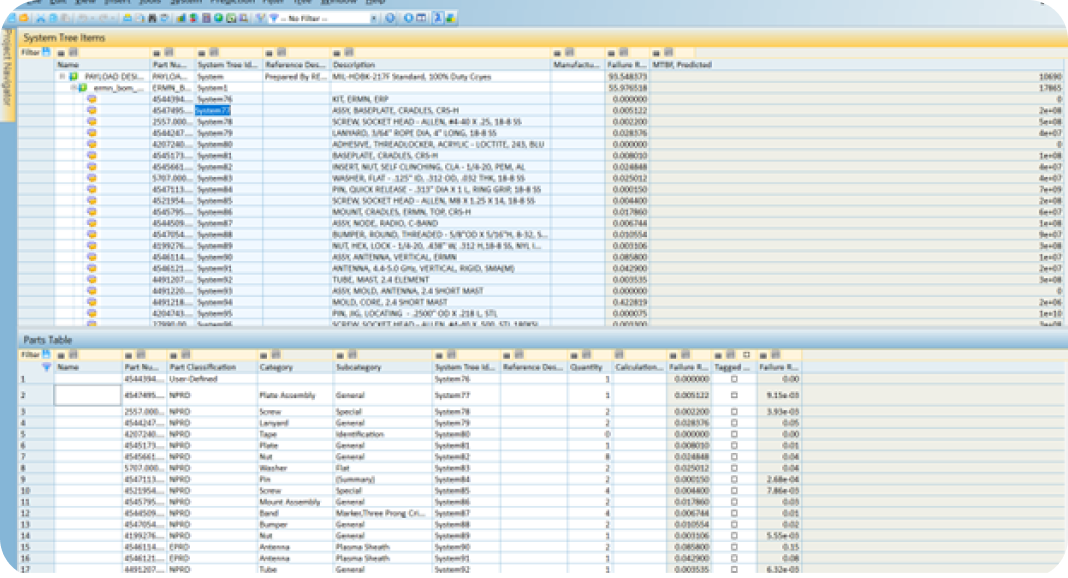Open the Calculator icon on the toolbar
This screenshot has height=578, width=1068.
[206, 18]
